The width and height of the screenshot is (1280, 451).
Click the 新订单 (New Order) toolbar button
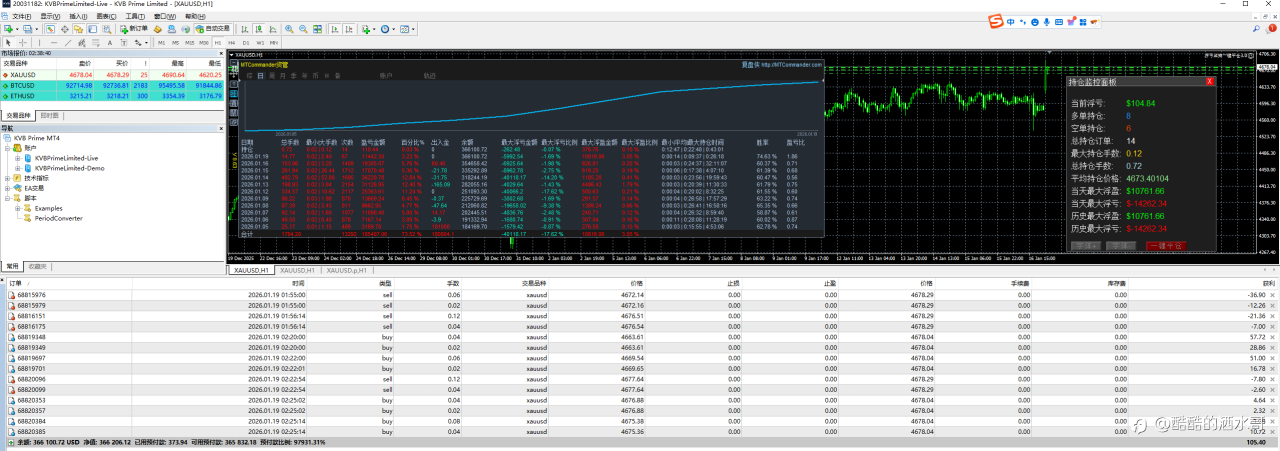pyautogui.click(x=133, y=29)
